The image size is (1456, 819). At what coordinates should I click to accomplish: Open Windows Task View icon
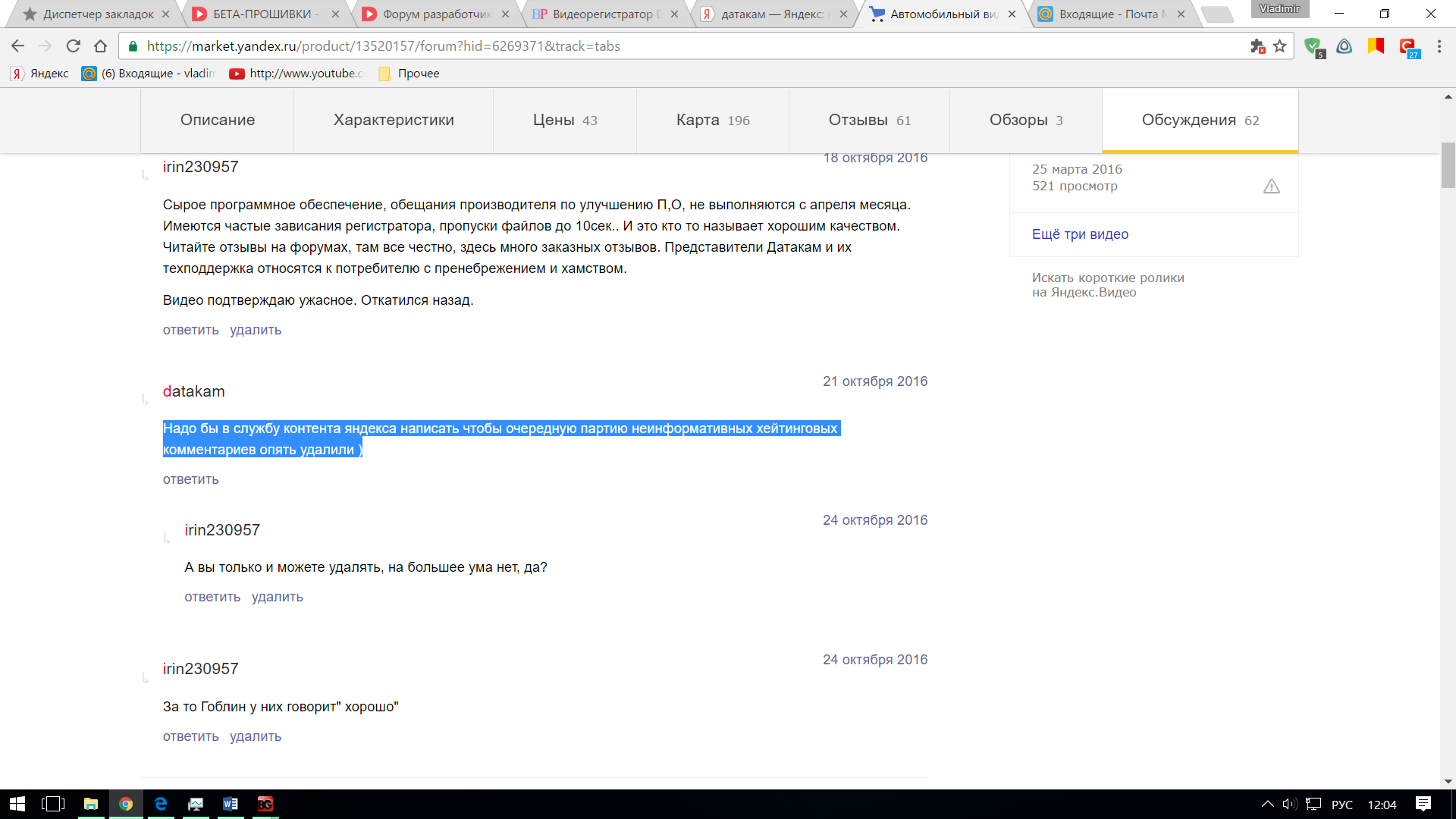[x=53, y=804]
